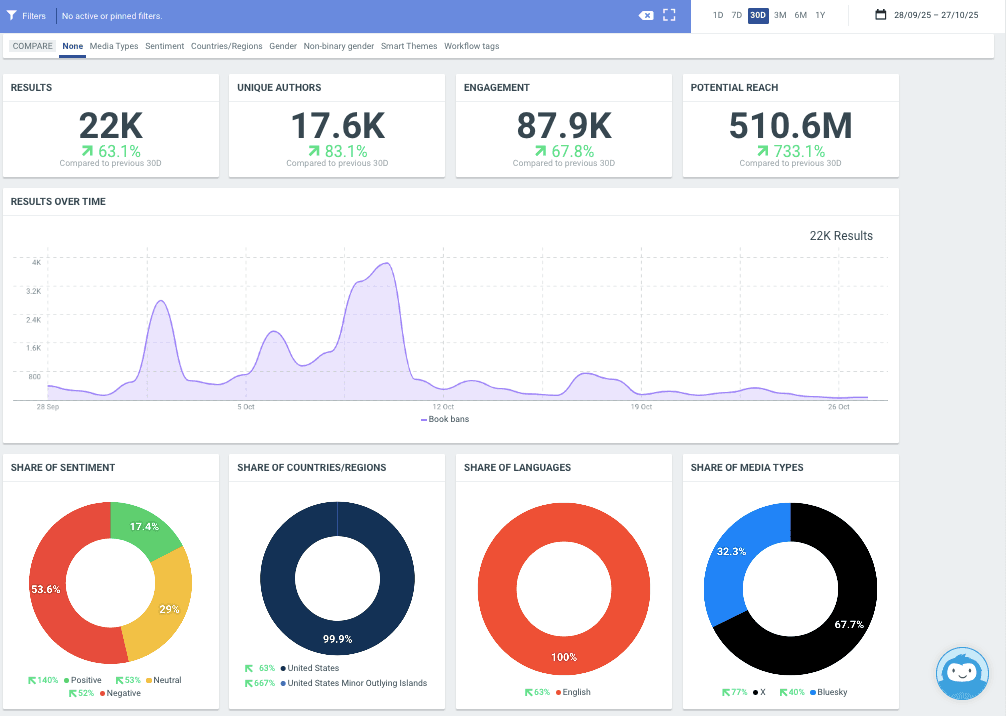Click the Potential Reach trend arrow
The height and width of the screenshot is (716, 1006).
762,152
